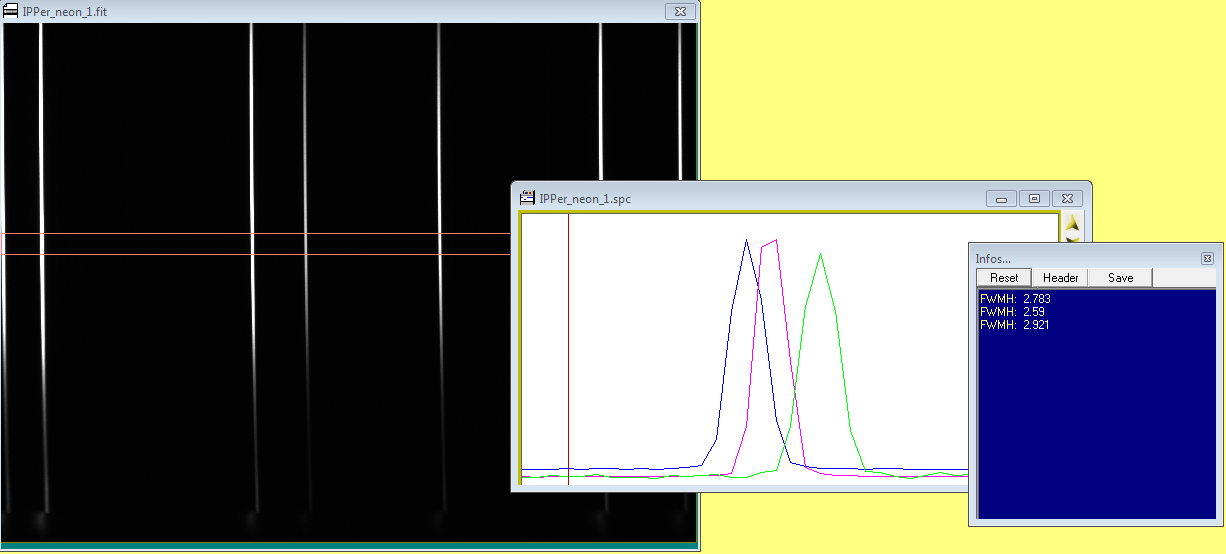The width and height of the screenshot is (1226, 554).
Task: Click the blue peak apex in the plot
Action: tap(746, 241)
